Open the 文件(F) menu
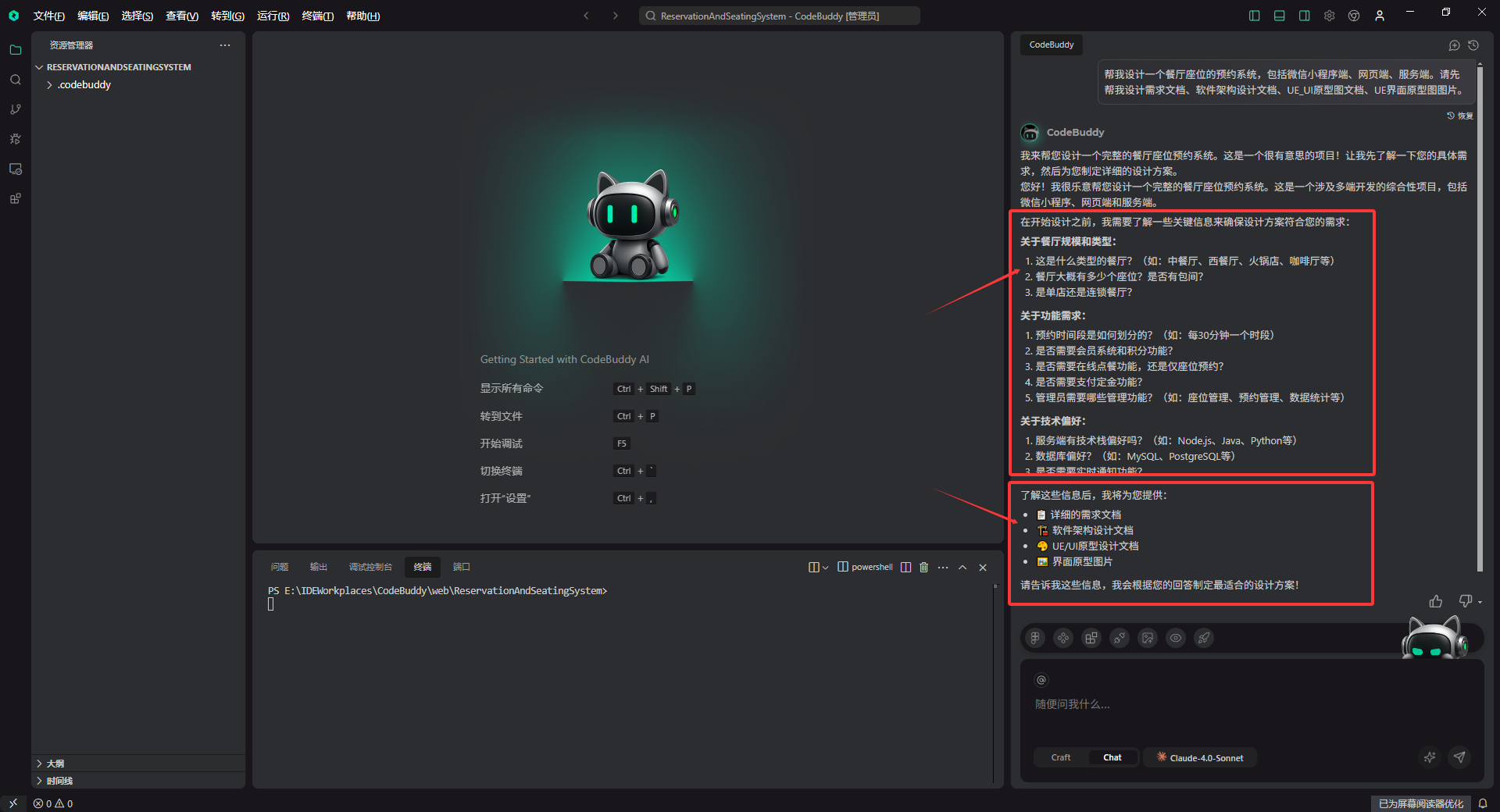The width and height of the screenshot is (1500, 812). point(48,16)
